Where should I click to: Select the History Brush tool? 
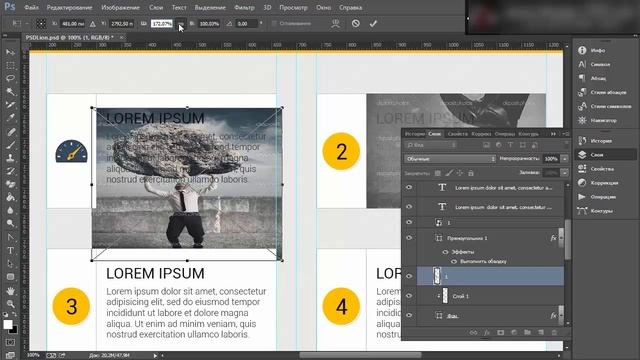tap(11, 171)
